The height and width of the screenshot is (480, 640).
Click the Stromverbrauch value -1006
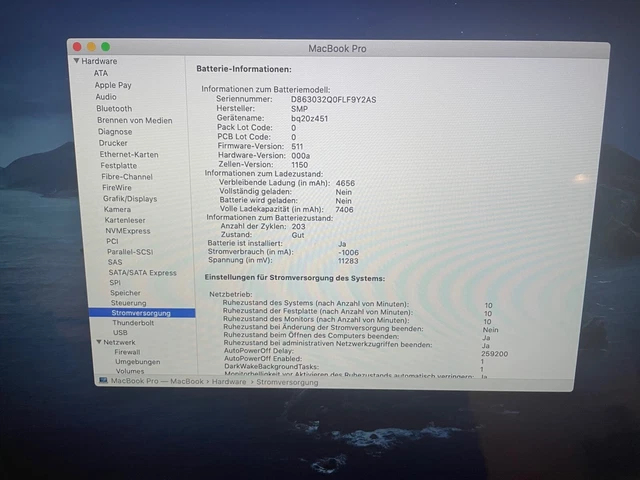click(348, 253)
